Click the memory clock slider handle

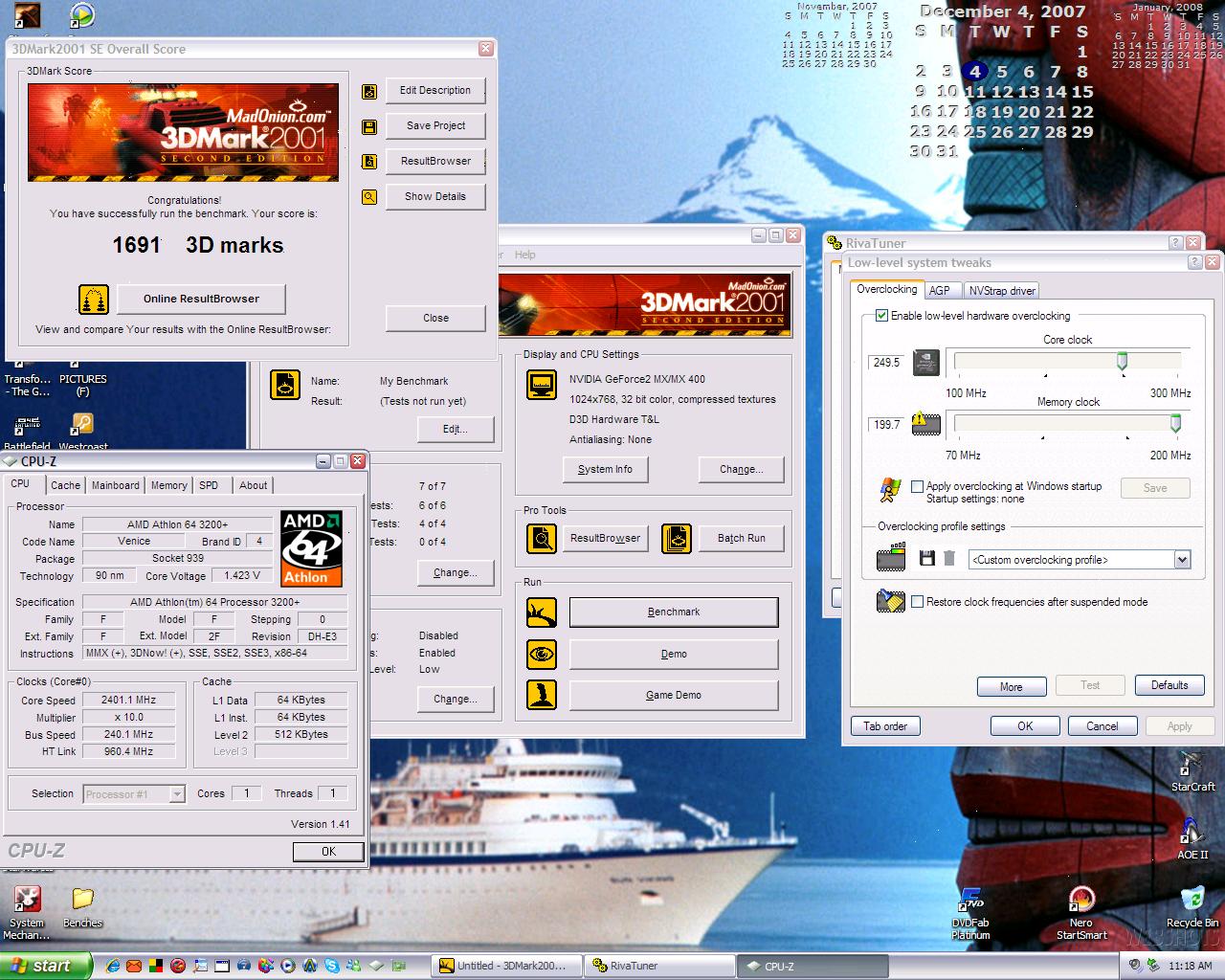(x=1175, y=423)
